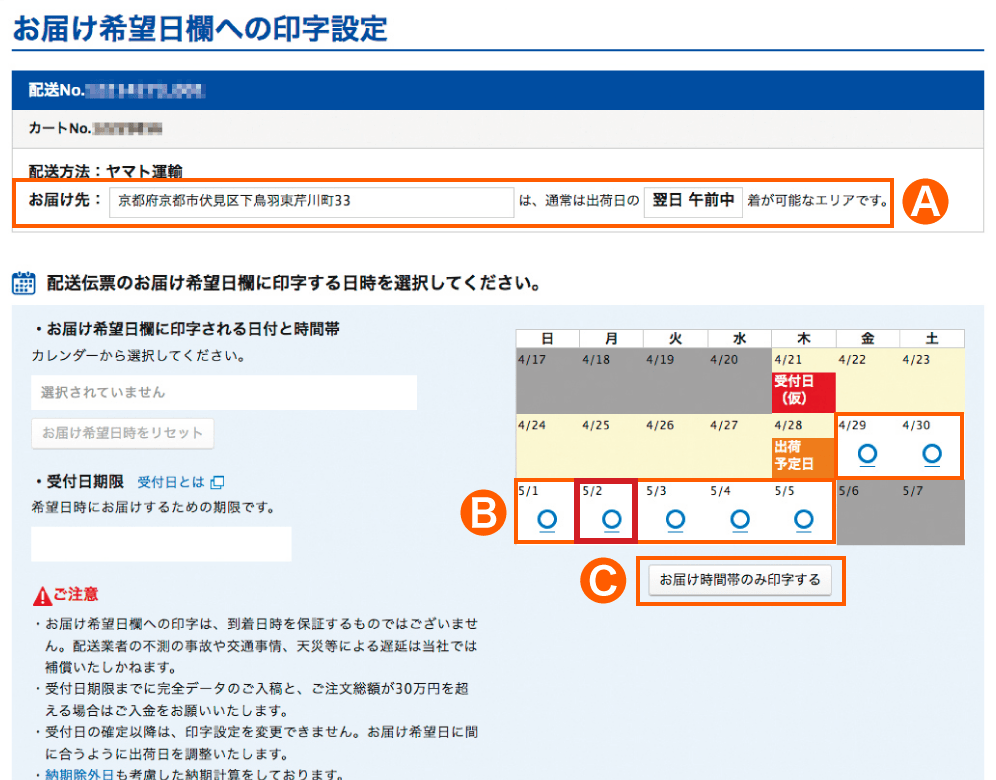Choose the 5/1 delivery date circle

click(546, 519)
